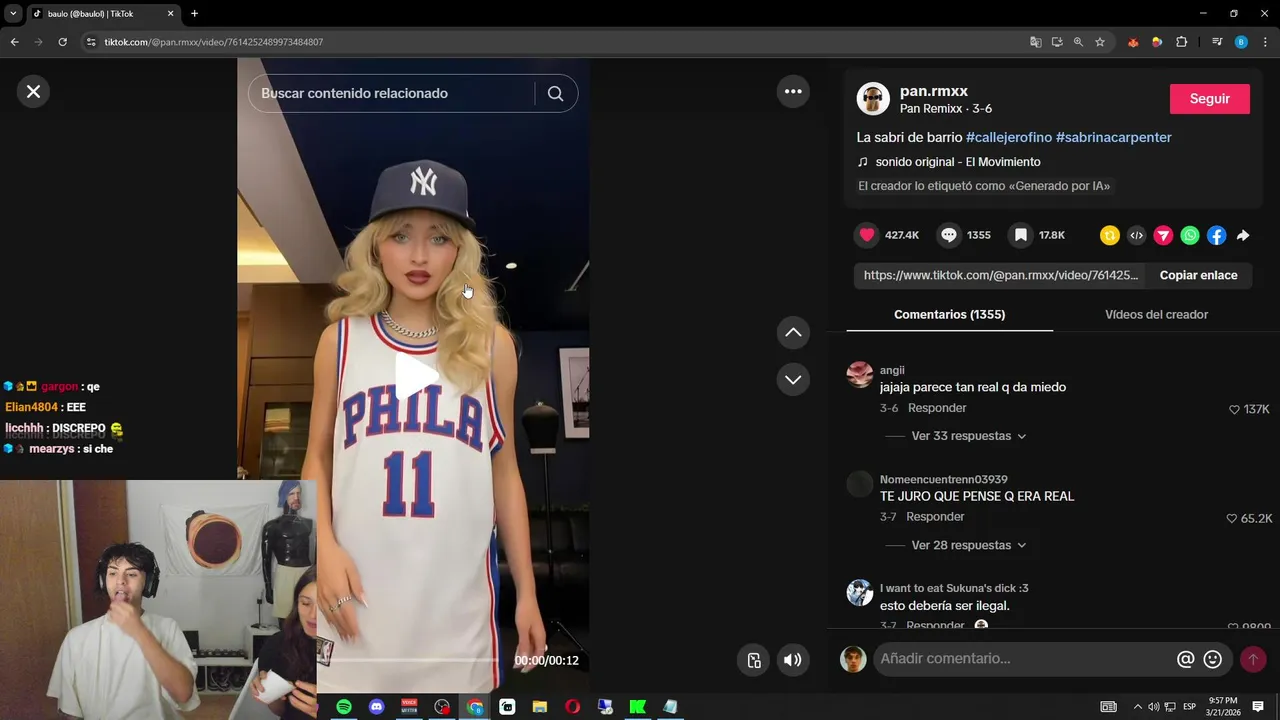
Task: Show hidden tray icons chevron
Action: [1137, 707]
